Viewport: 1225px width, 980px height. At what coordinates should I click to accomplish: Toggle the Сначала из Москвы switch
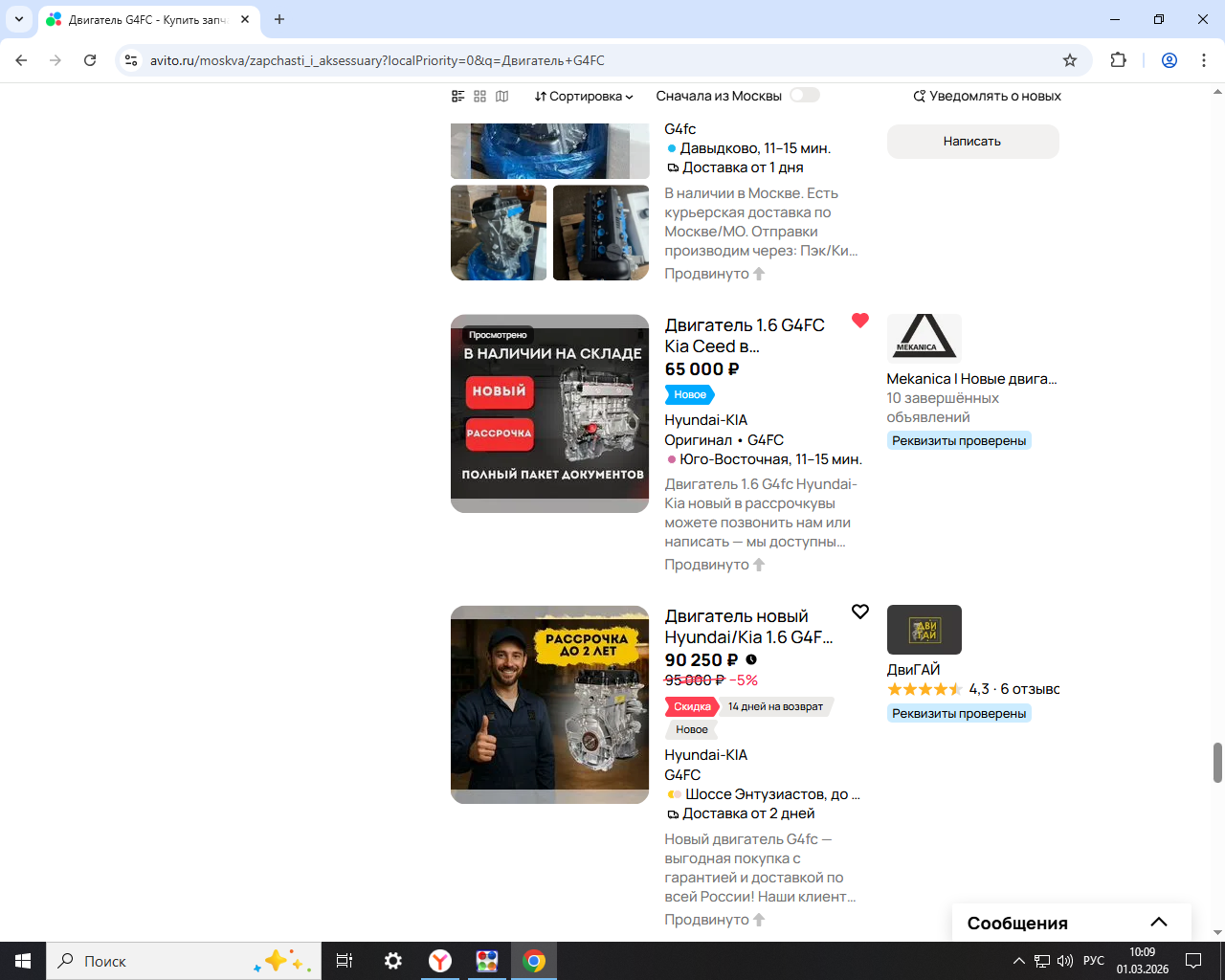(805, 95)
